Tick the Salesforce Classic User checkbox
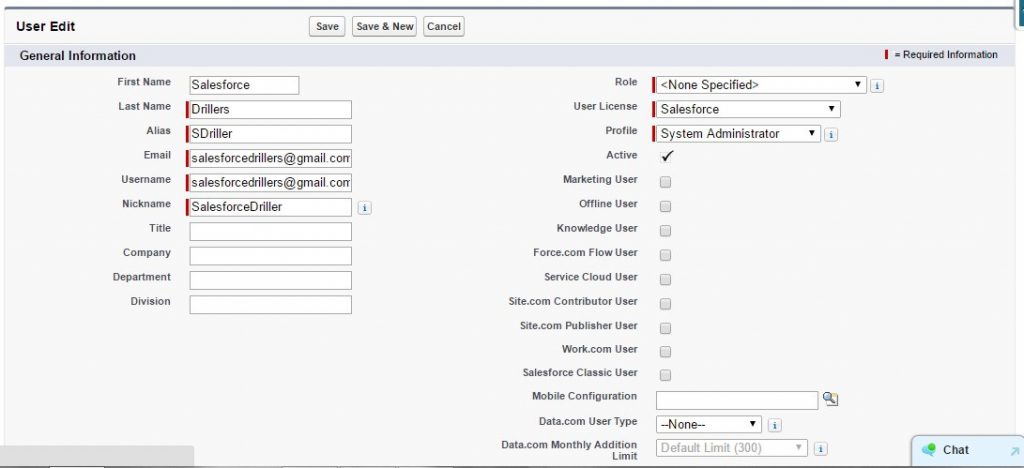 point(665,375)
